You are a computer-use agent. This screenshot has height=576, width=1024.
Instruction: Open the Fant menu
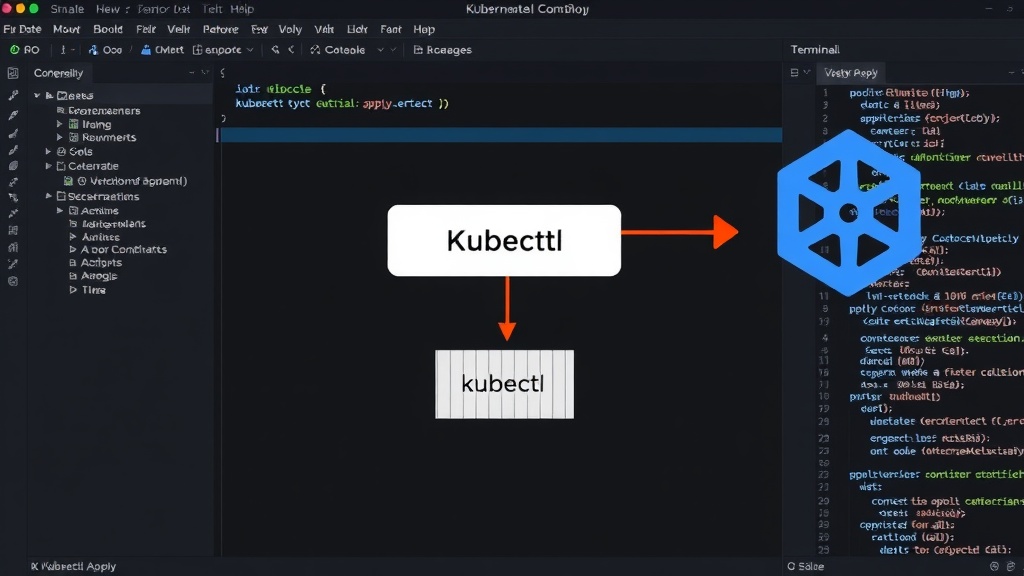[391, 29]
